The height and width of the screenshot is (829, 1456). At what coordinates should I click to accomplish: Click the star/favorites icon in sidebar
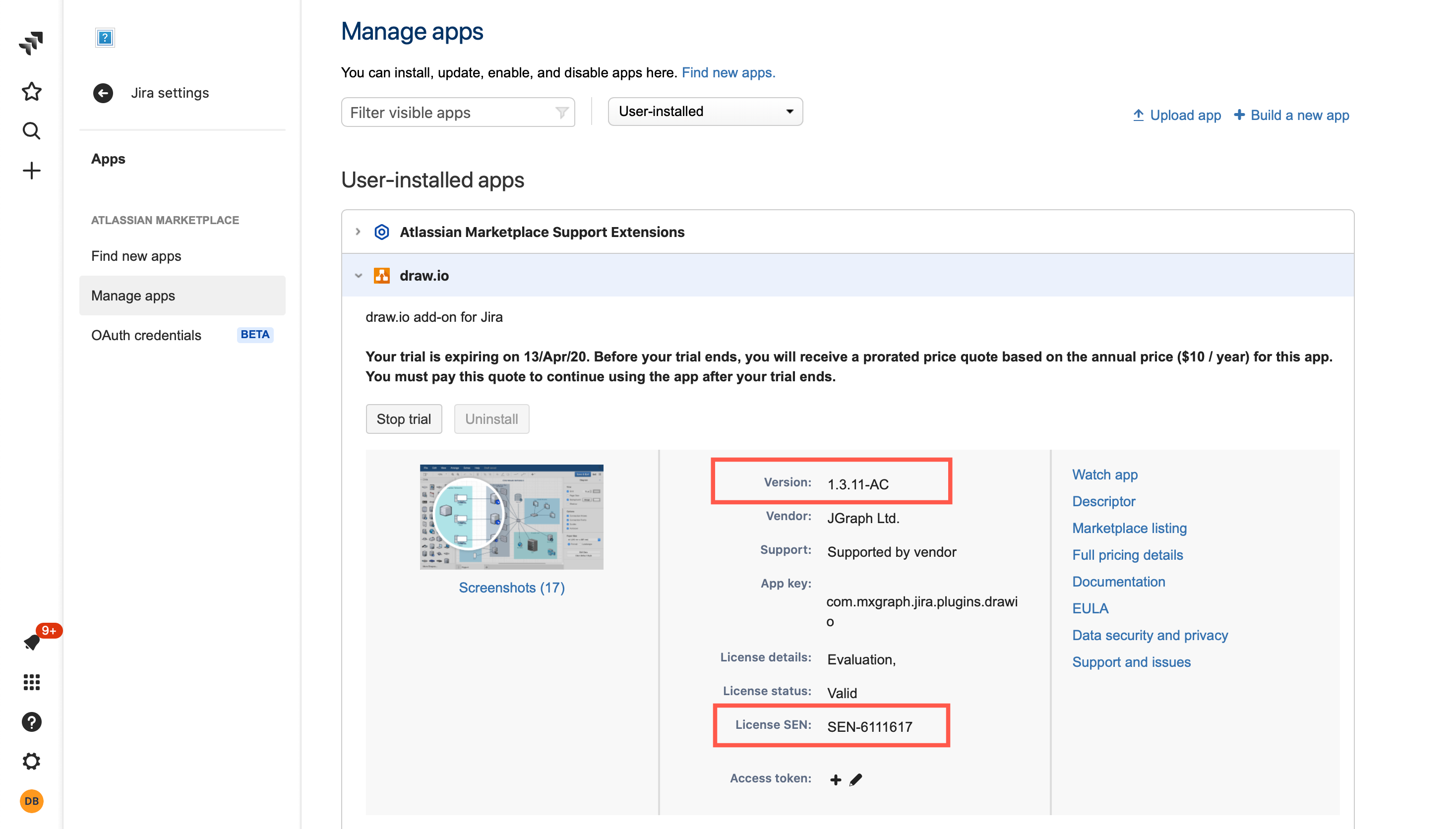[x=32, y=92]
